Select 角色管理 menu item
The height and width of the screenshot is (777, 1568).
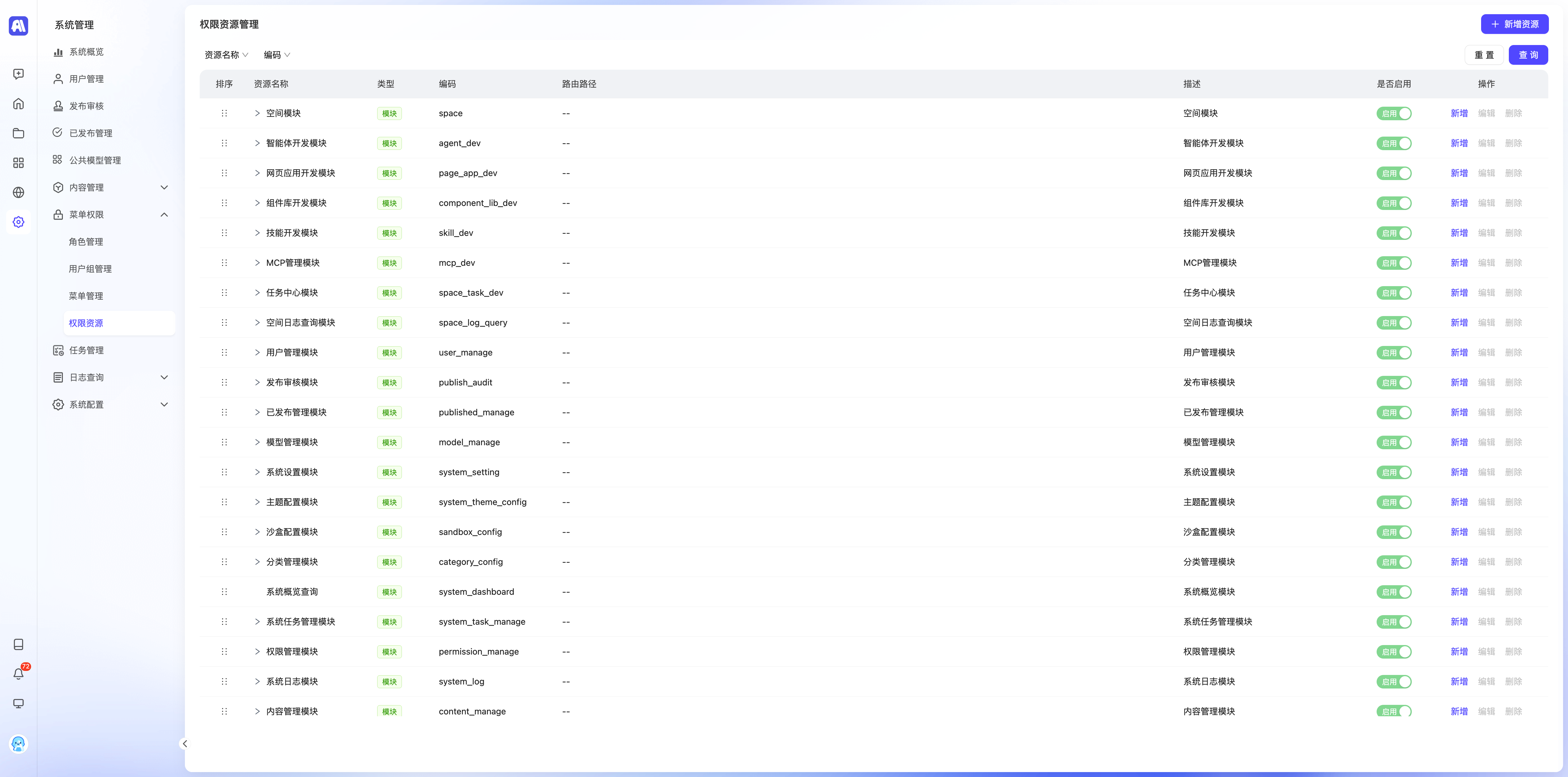(x=86, y=242)
